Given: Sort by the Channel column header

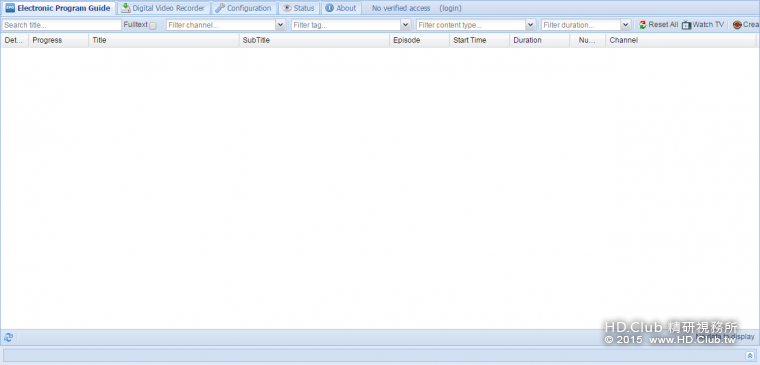Looking at the screenshot, I should click(x=681, y=40).
